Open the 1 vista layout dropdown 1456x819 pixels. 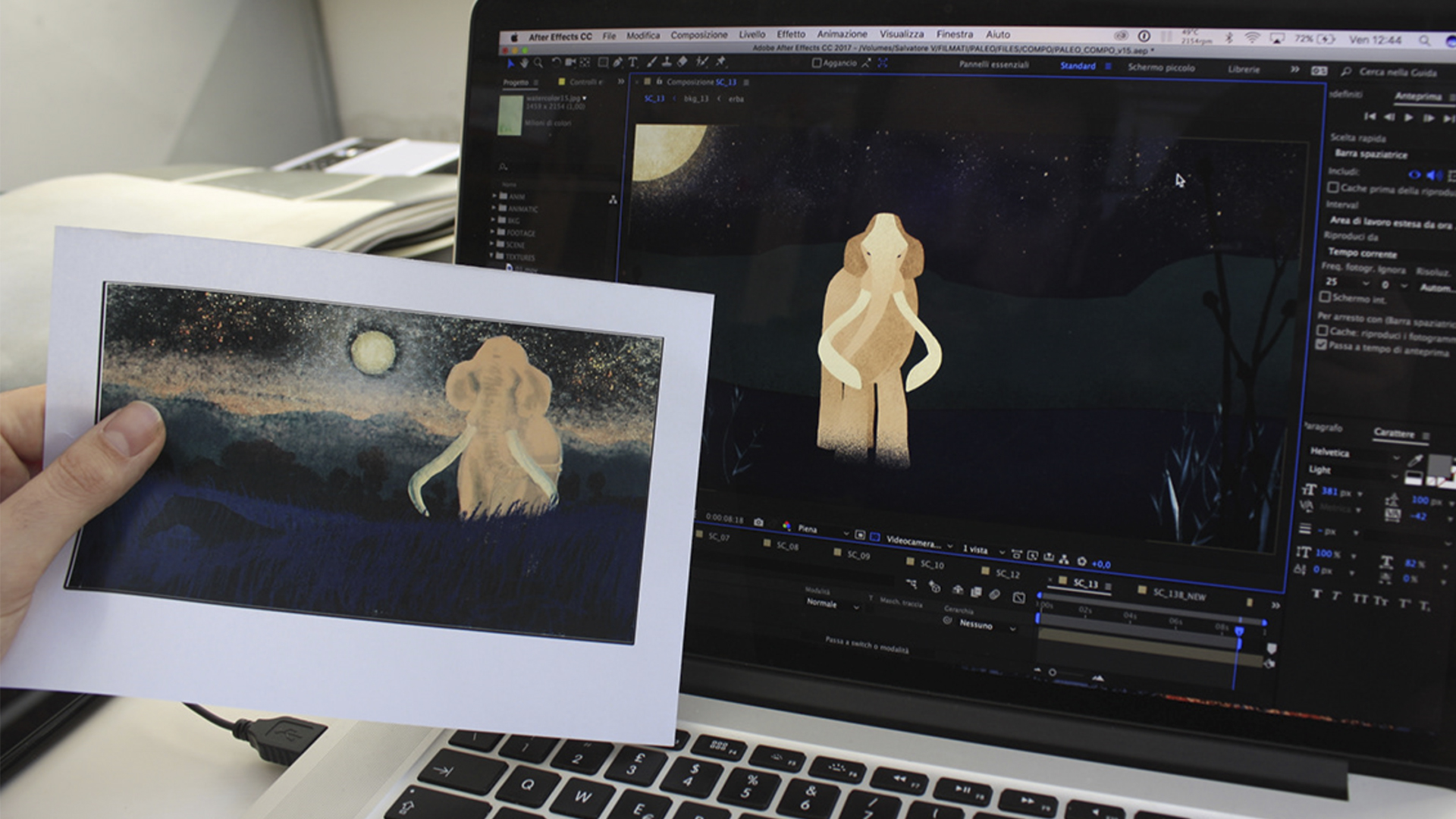point(984,550)
